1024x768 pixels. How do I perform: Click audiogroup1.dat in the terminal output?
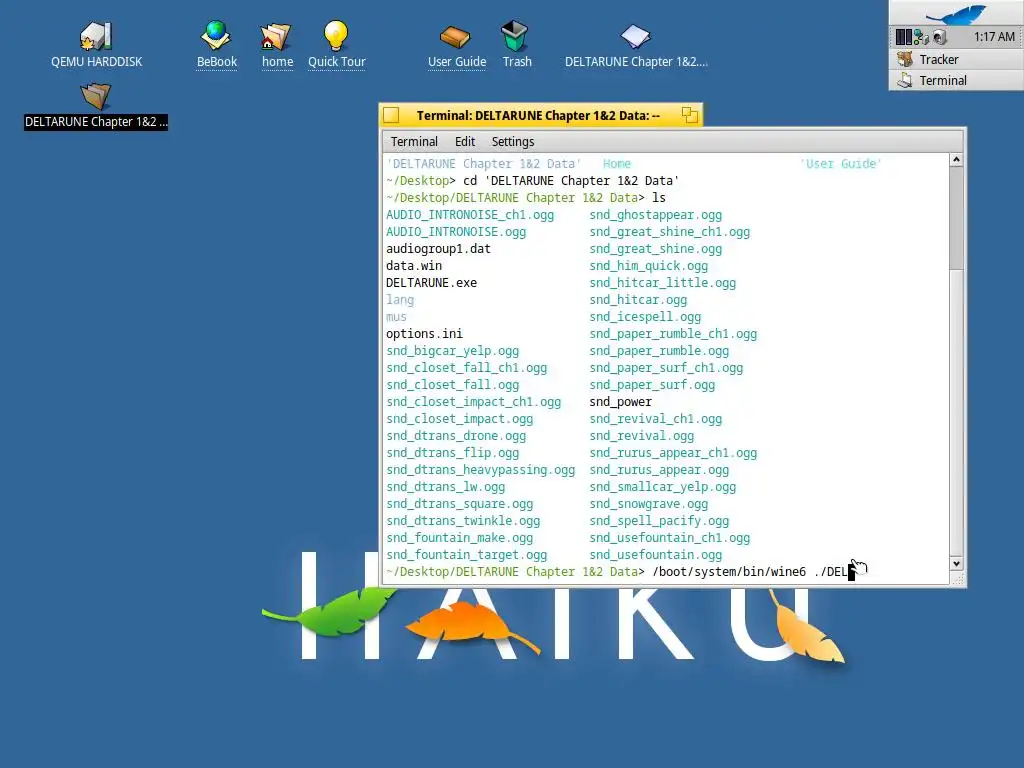coord(438,249)
